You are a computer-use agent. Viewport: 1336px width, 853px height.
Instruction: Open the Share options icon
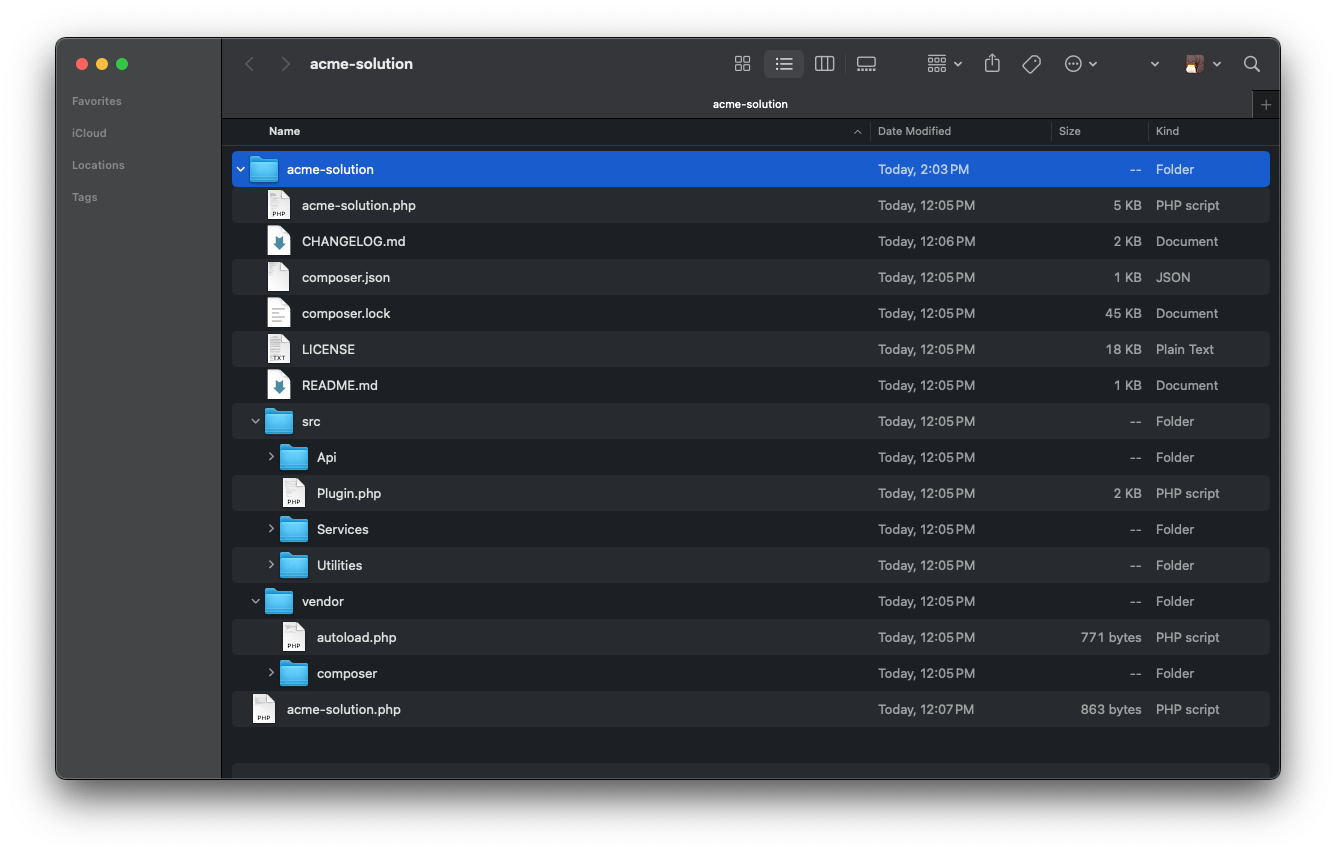991,63
